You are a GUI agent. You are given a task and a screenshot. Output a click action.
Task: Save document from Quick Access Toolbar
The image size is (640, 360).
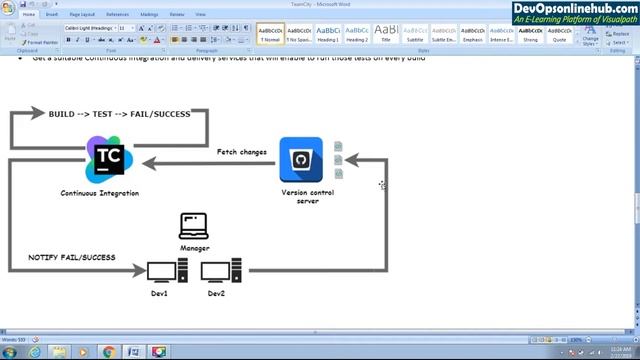[x=23, y=4]
